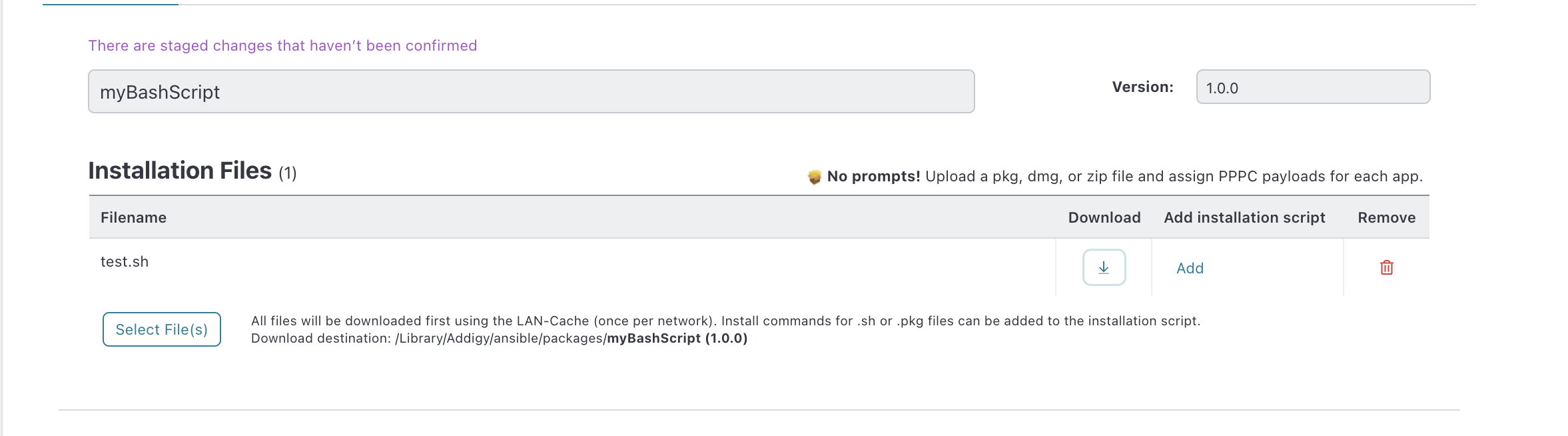
Task: Select the test.sh filename in the table
Action: pyautogui.click(x=125, y=261)
